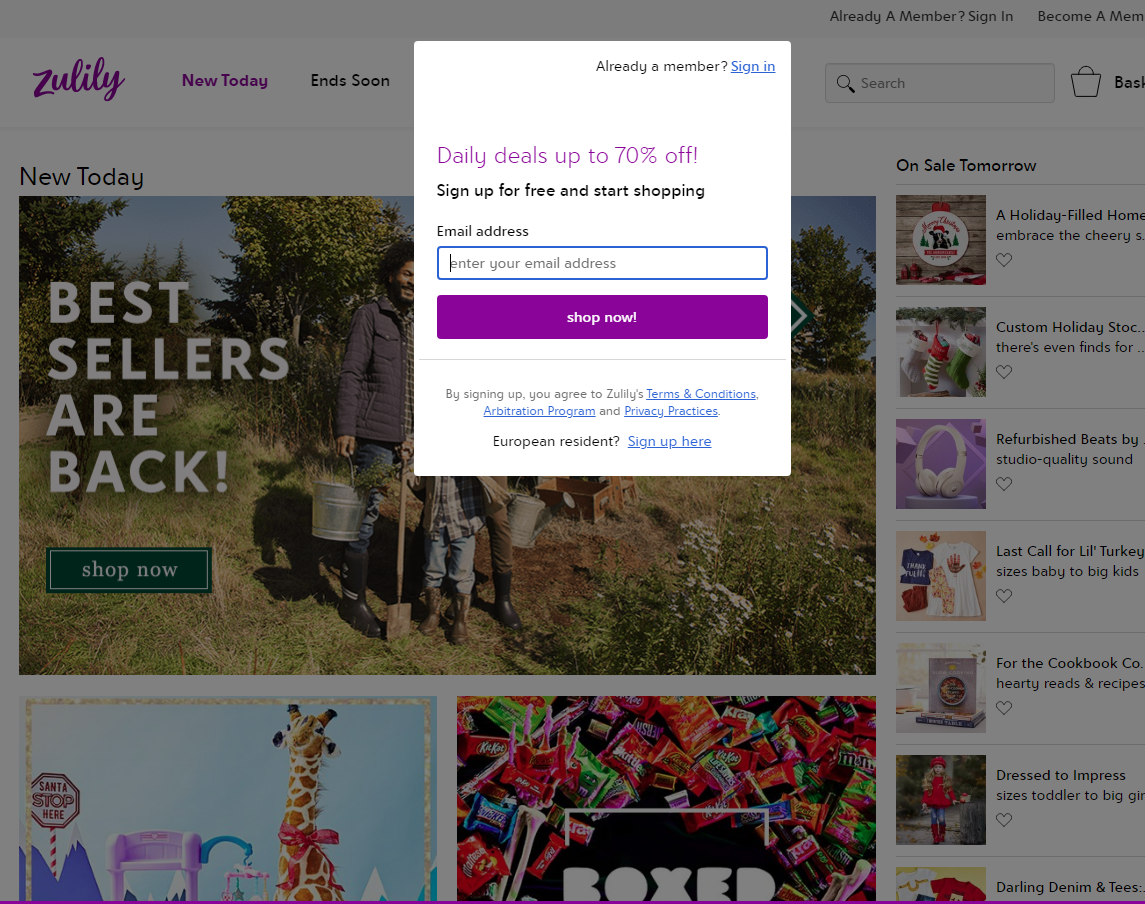1145x904 pixels.
Task: Open the Refurbished Beats headphones thumbnail
Action: click(x=940, y=464)
